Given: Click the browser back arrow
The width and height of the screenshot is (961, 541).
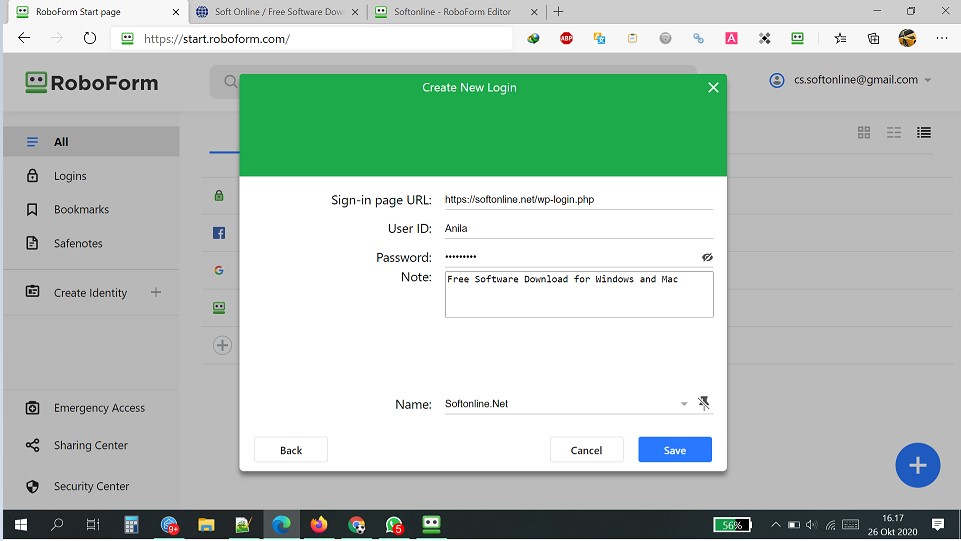Looking at the screenshot, I should [x=24, y=38].
